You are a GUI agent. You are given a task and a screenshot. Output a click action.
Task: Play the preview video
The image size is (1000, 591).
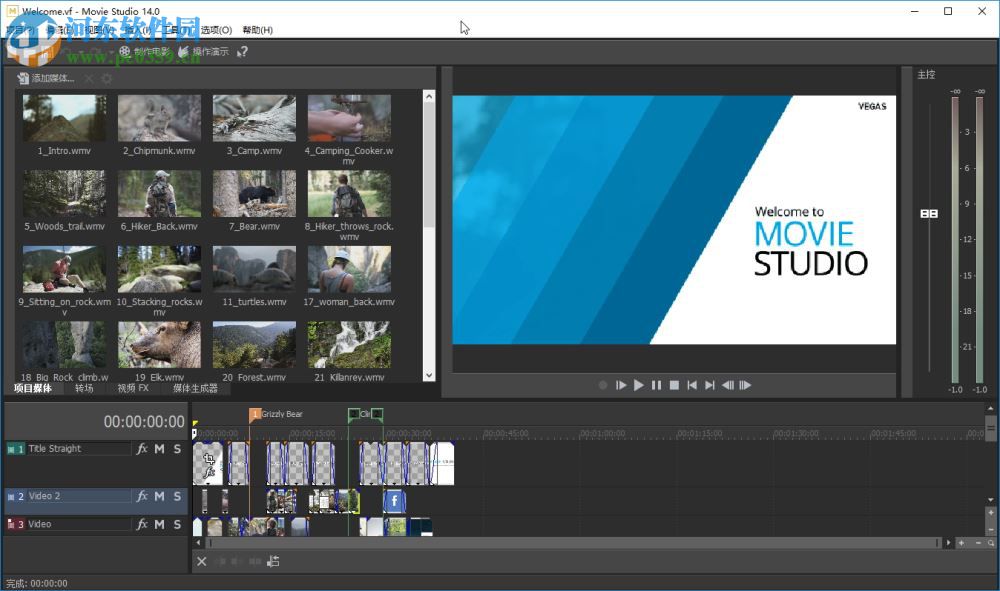(x=638, y=385)
